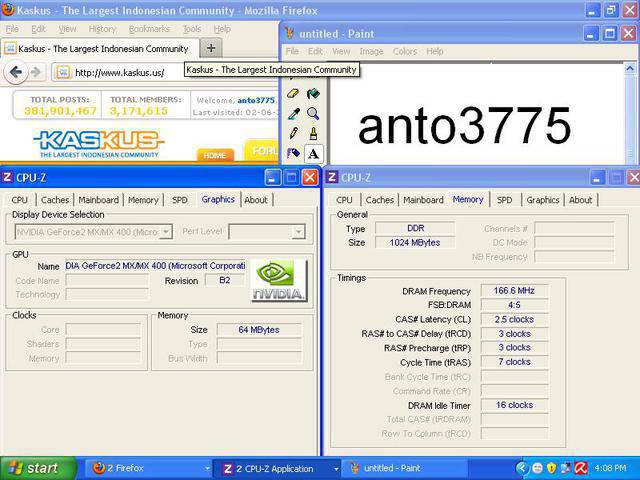Switch to untitled - Paint in the taskbar
The height and width of the screenshot is (480, 640).
(406, 468)
